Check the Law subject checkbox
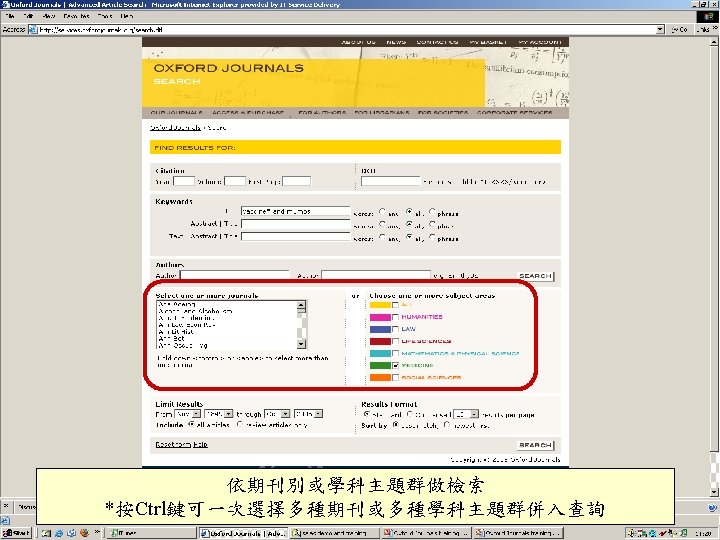The width and height of the screenshot is (720, 540). [395, 329]
